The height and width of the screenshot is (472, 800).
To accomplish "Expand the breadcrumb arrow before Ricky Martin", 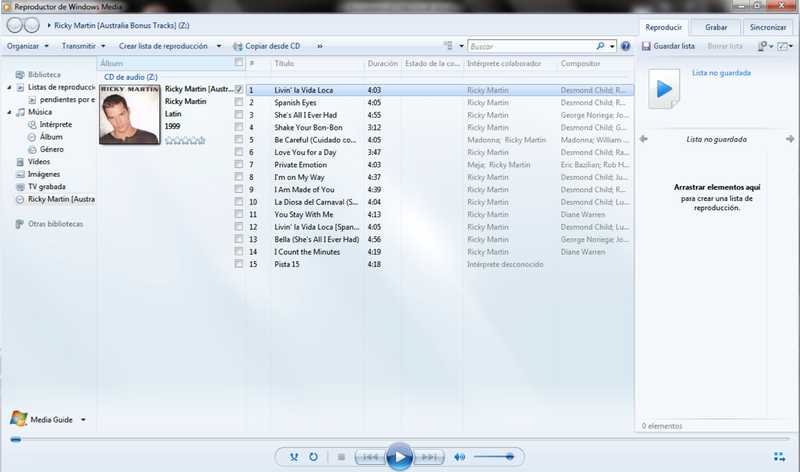I will (49, 25).
